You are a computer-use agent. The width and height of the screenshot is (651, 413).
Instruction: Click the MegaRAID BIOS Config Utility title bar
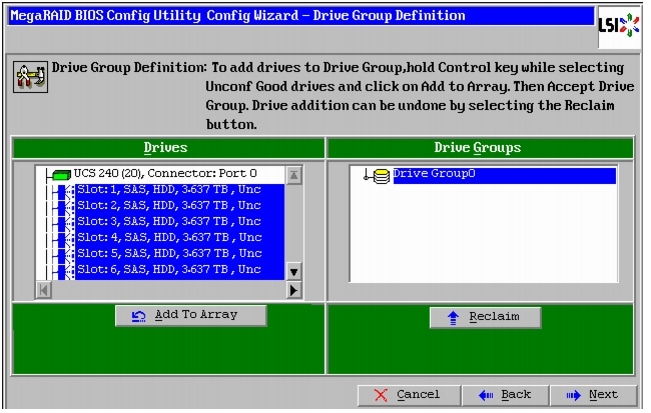pos(301,16)
